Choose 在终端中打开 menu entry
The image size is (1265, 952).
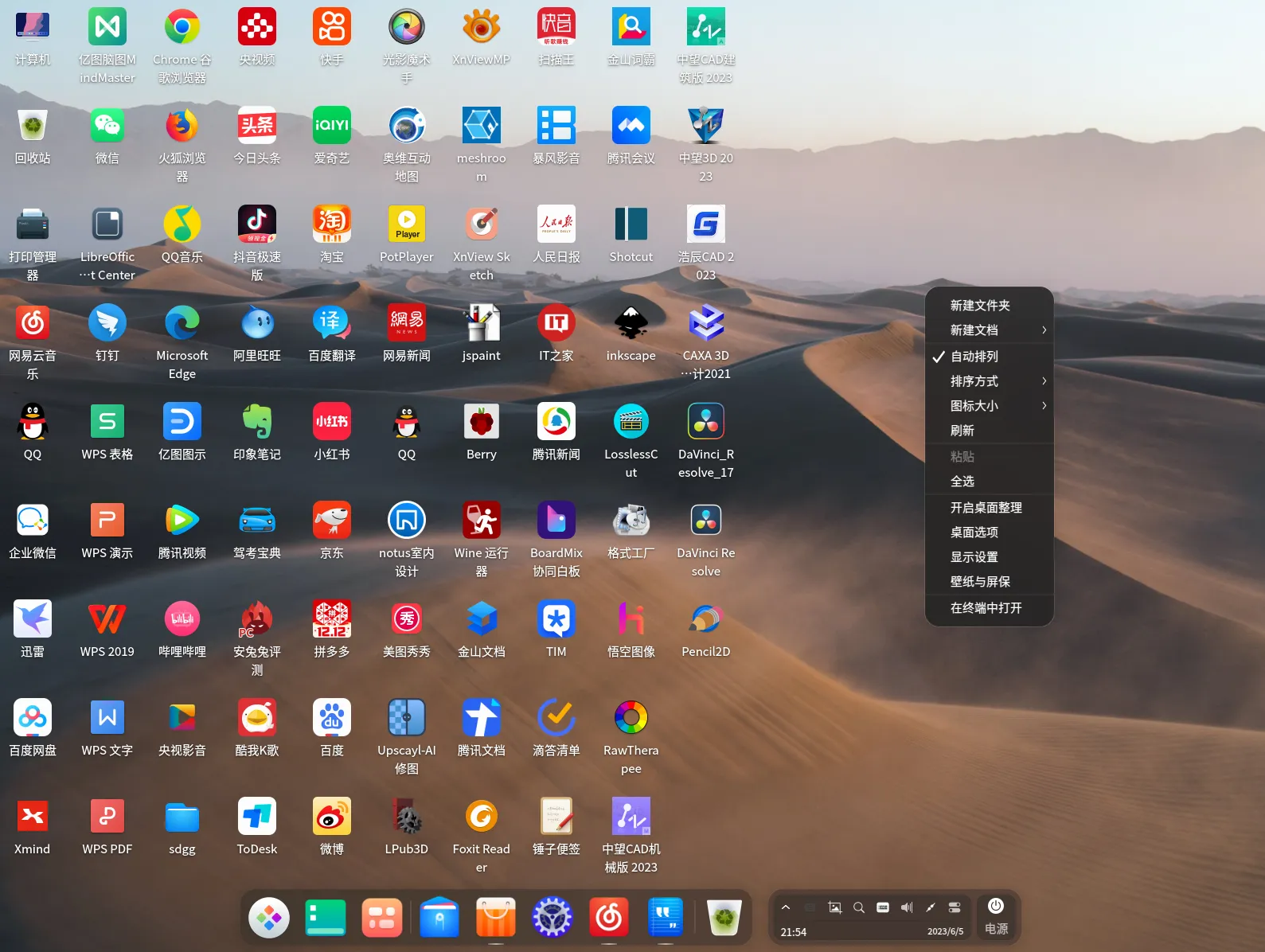pos(990,608)
